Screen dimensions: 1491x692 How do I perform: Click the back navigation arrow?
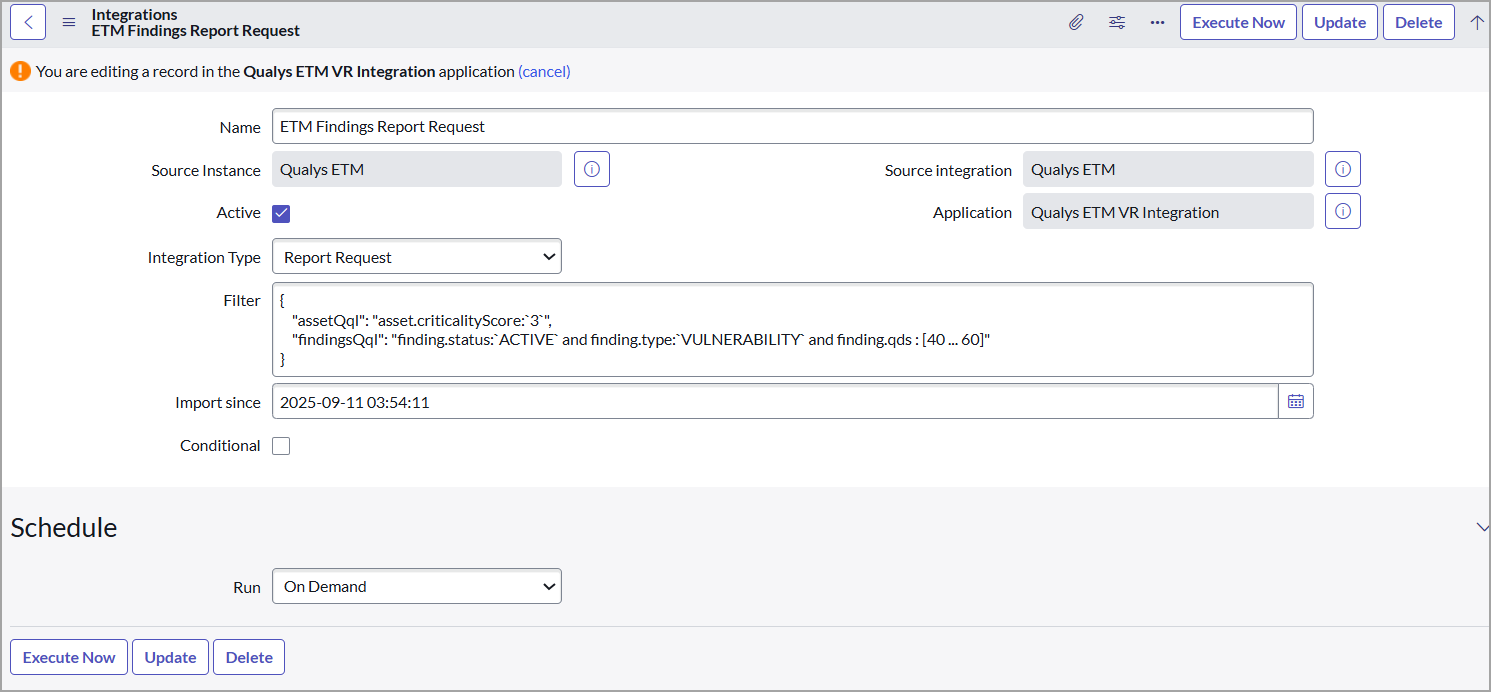point(27,21)
